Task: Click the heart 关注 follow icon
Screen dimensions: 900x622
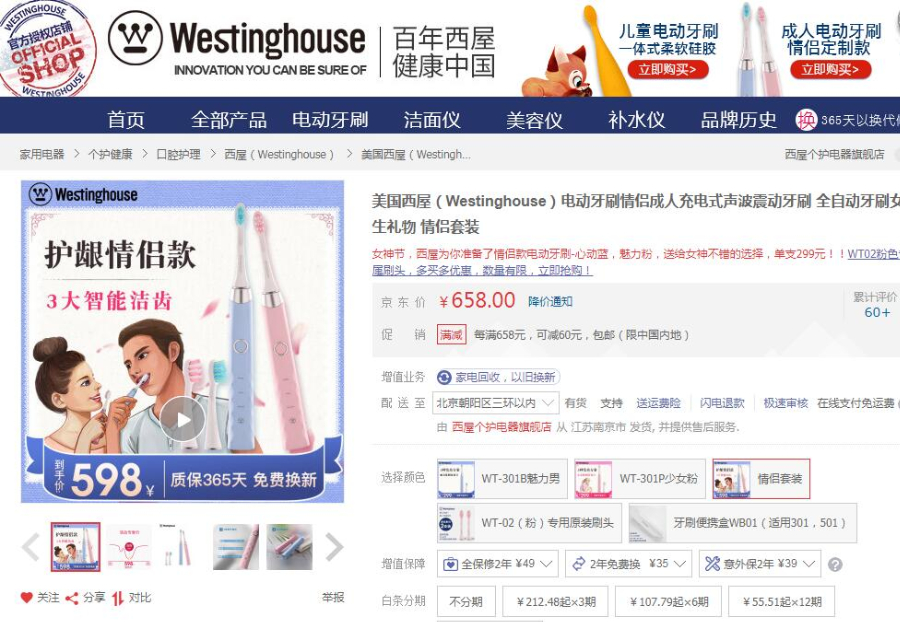Action: (x=26, y=598)
